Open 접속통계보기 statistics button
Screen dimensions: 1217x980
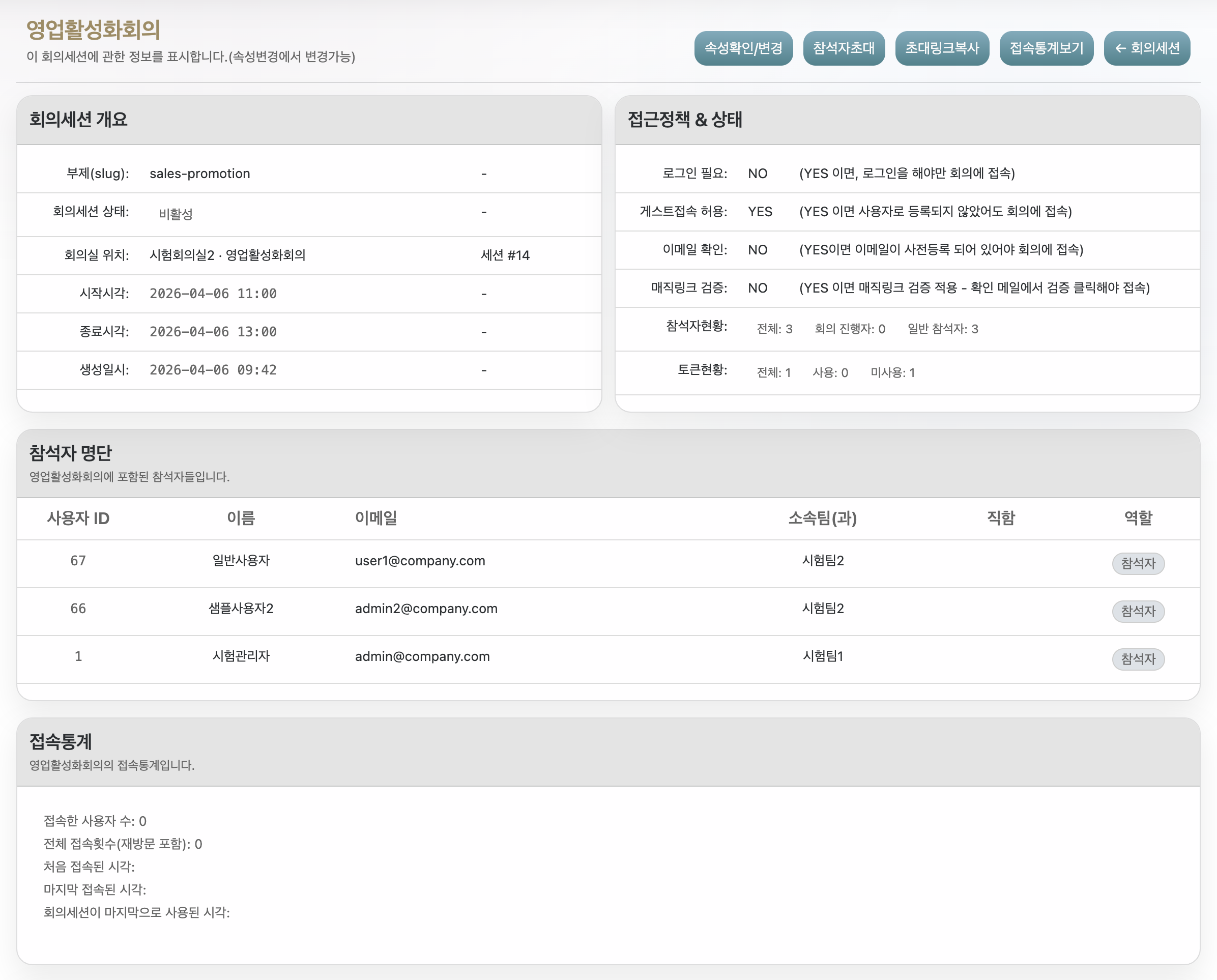coord(1046,48)
